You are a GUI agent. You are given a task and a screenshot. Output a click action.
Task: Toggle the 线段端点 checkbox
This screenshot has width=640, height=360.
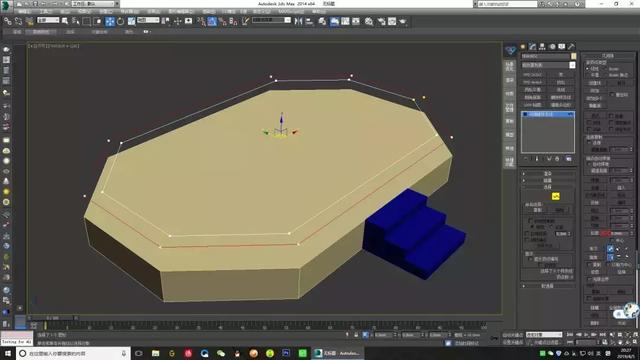point(527,240)
